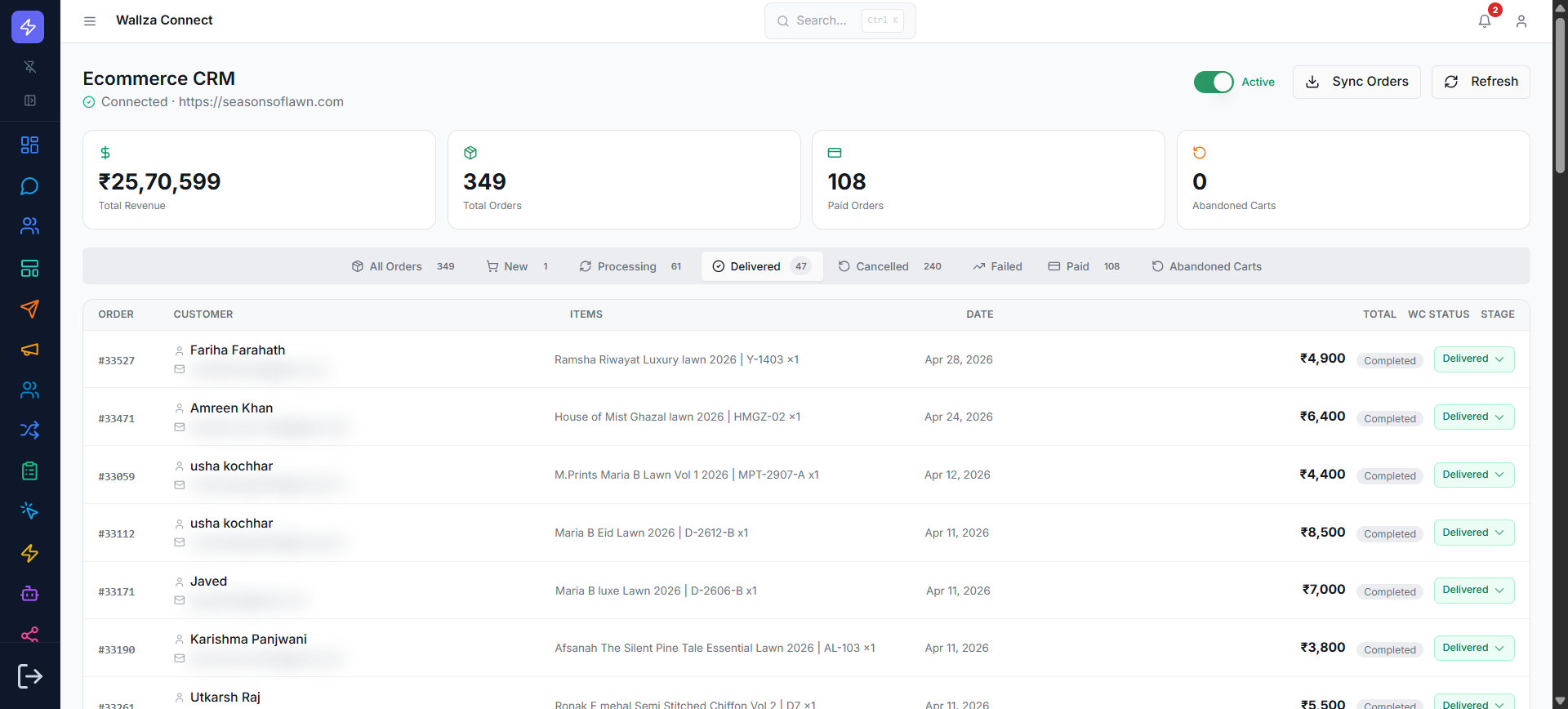
Task: Open the shuffle arrows icon in sidebar
Action: click(x=29, y=430)
